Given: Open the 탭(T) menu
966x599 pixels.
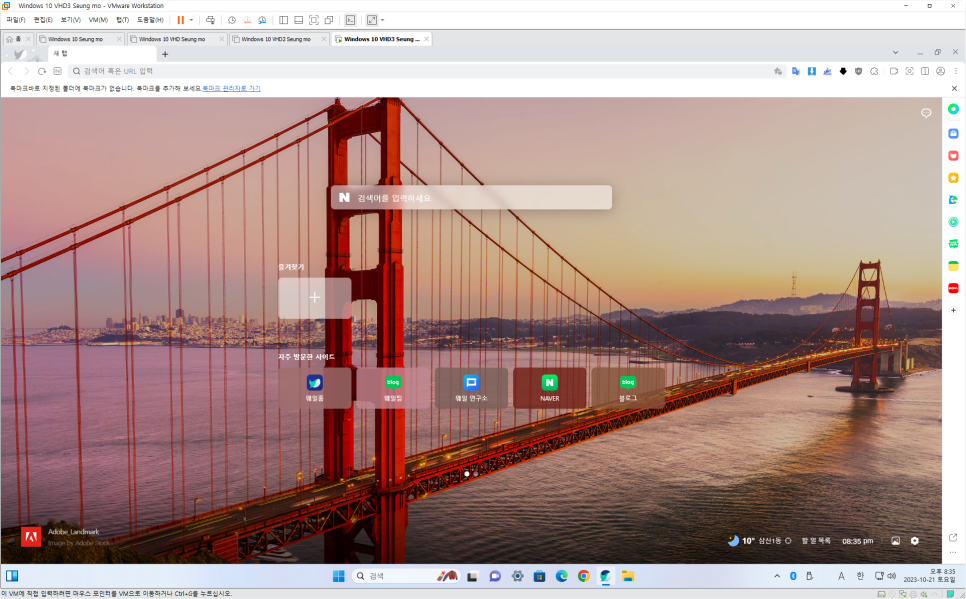Looking at the screenshot, I should coord(122,20).
